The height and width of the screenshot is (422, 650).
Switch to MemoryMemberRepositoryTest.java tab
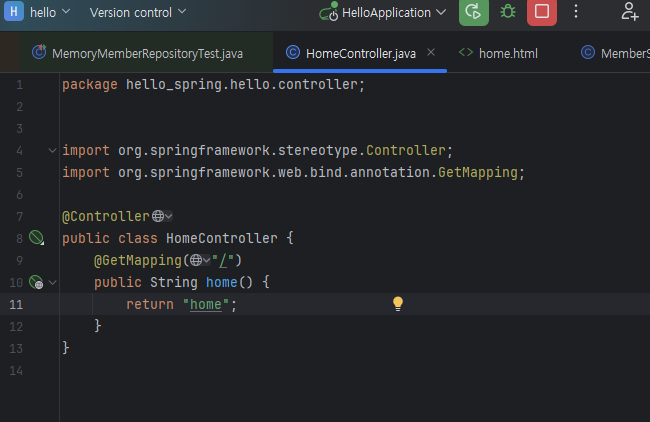(147, 53)
